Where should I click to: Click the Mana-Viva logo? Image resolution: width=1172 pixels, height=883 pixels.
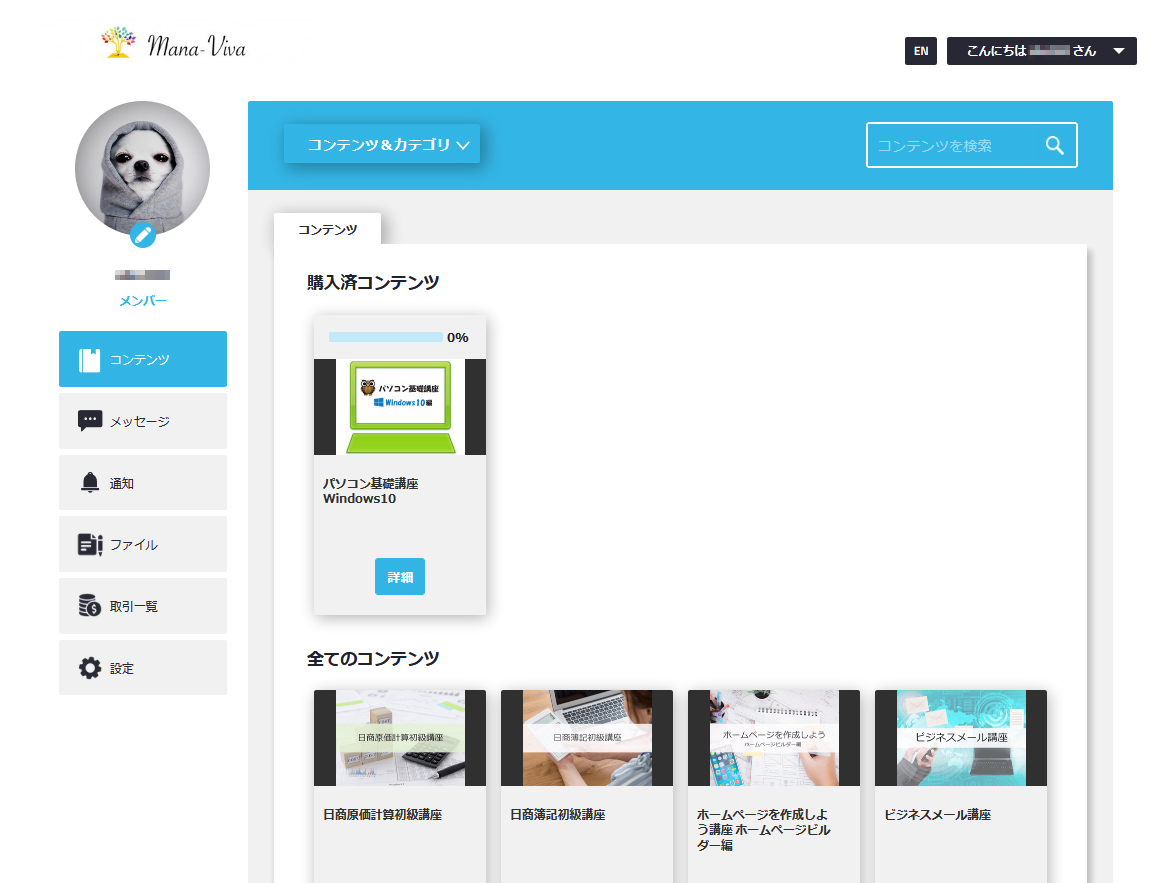point(174,45)
